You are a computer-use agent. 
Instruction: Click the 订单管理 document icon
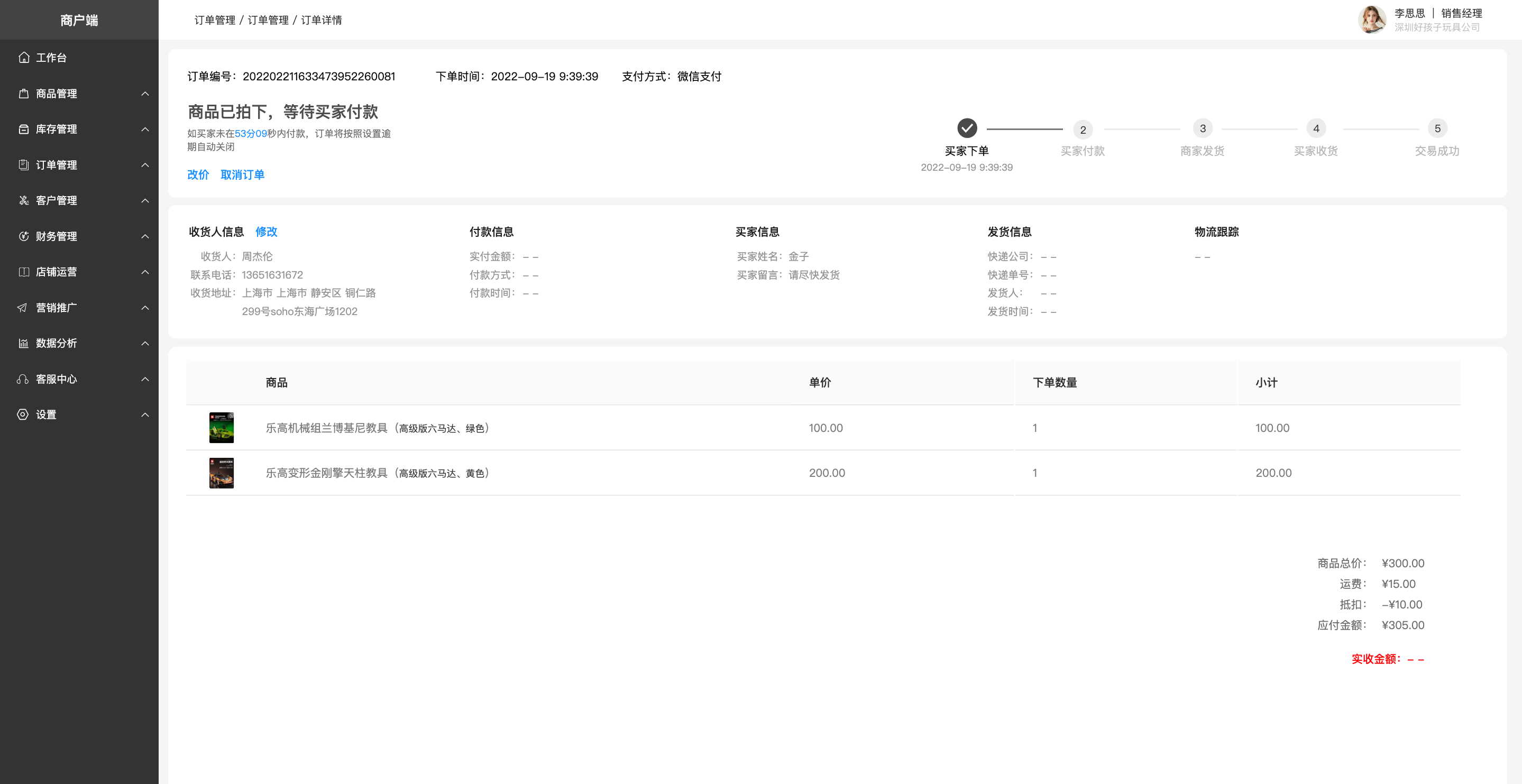[24, 165]
